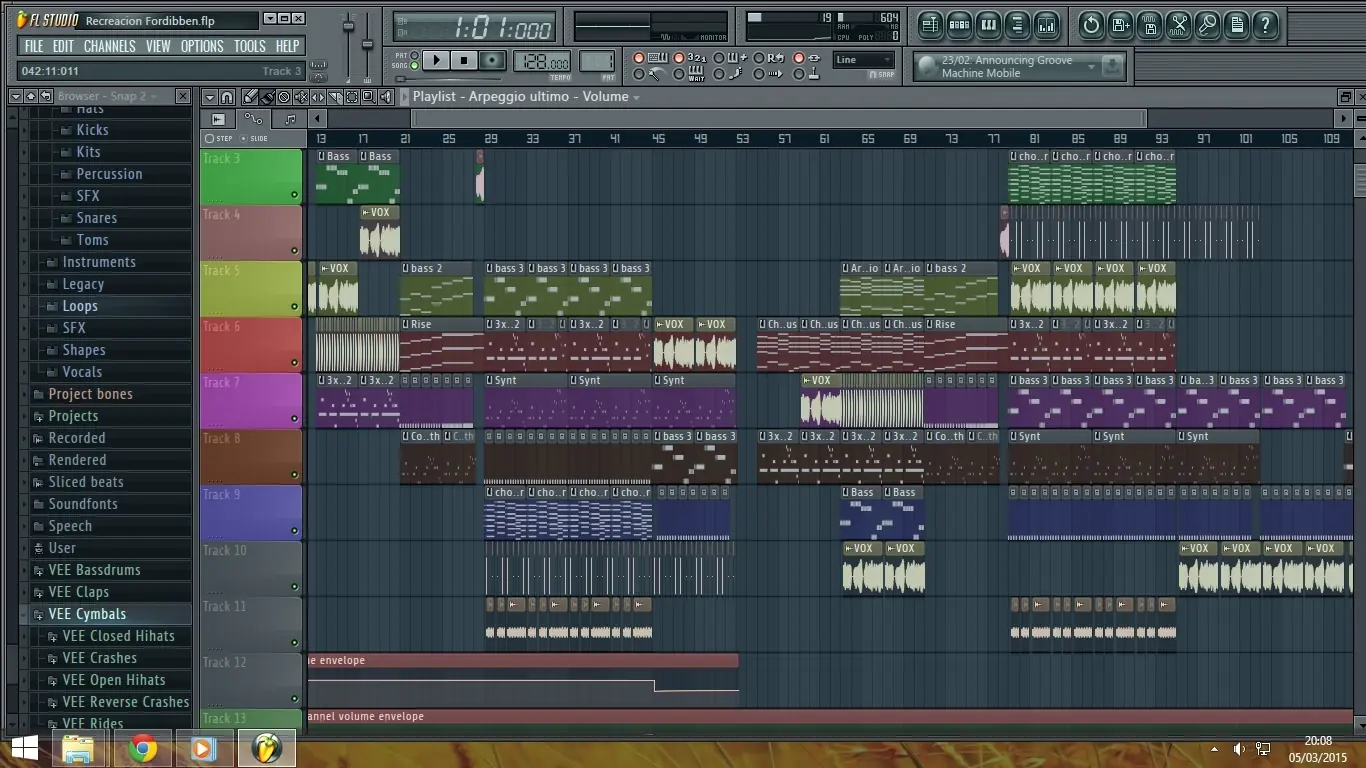Viewport: 1366px width, 768px height.
Task: Select the Zoom magnifier tool in playlist
Action: tap(368, 97)
